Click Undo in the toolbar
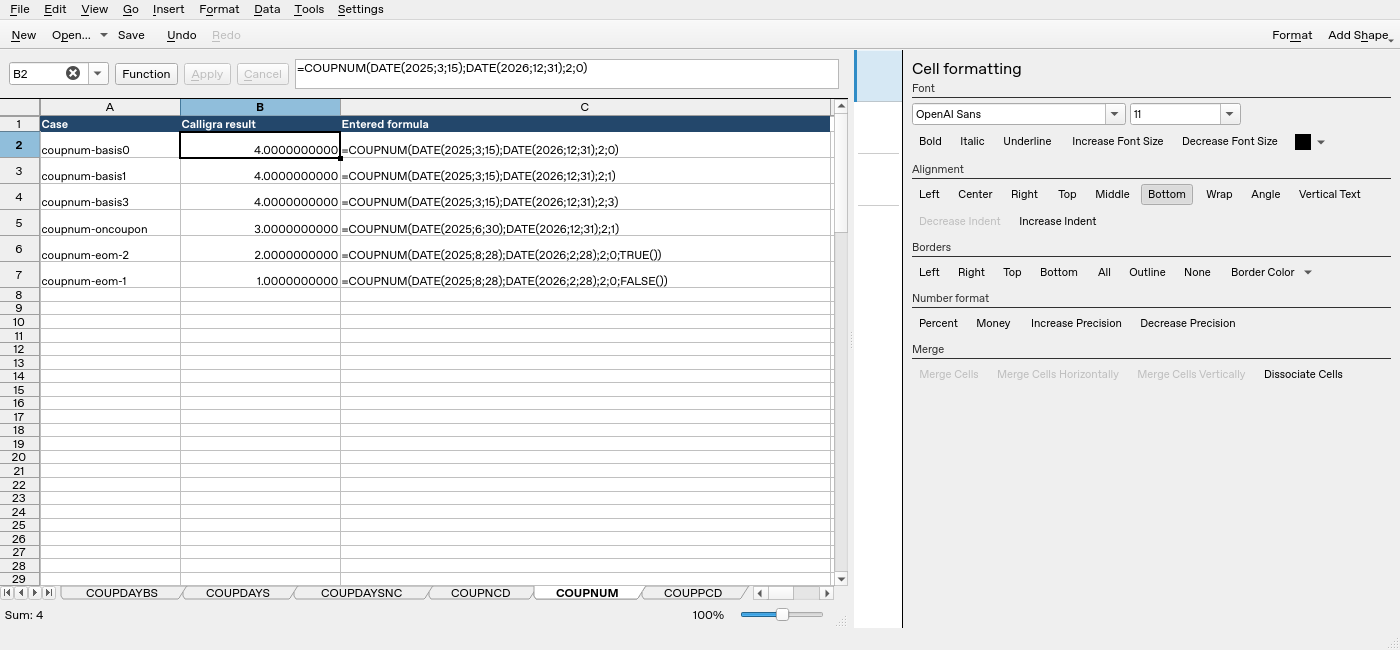 click(x=181, y=35)
